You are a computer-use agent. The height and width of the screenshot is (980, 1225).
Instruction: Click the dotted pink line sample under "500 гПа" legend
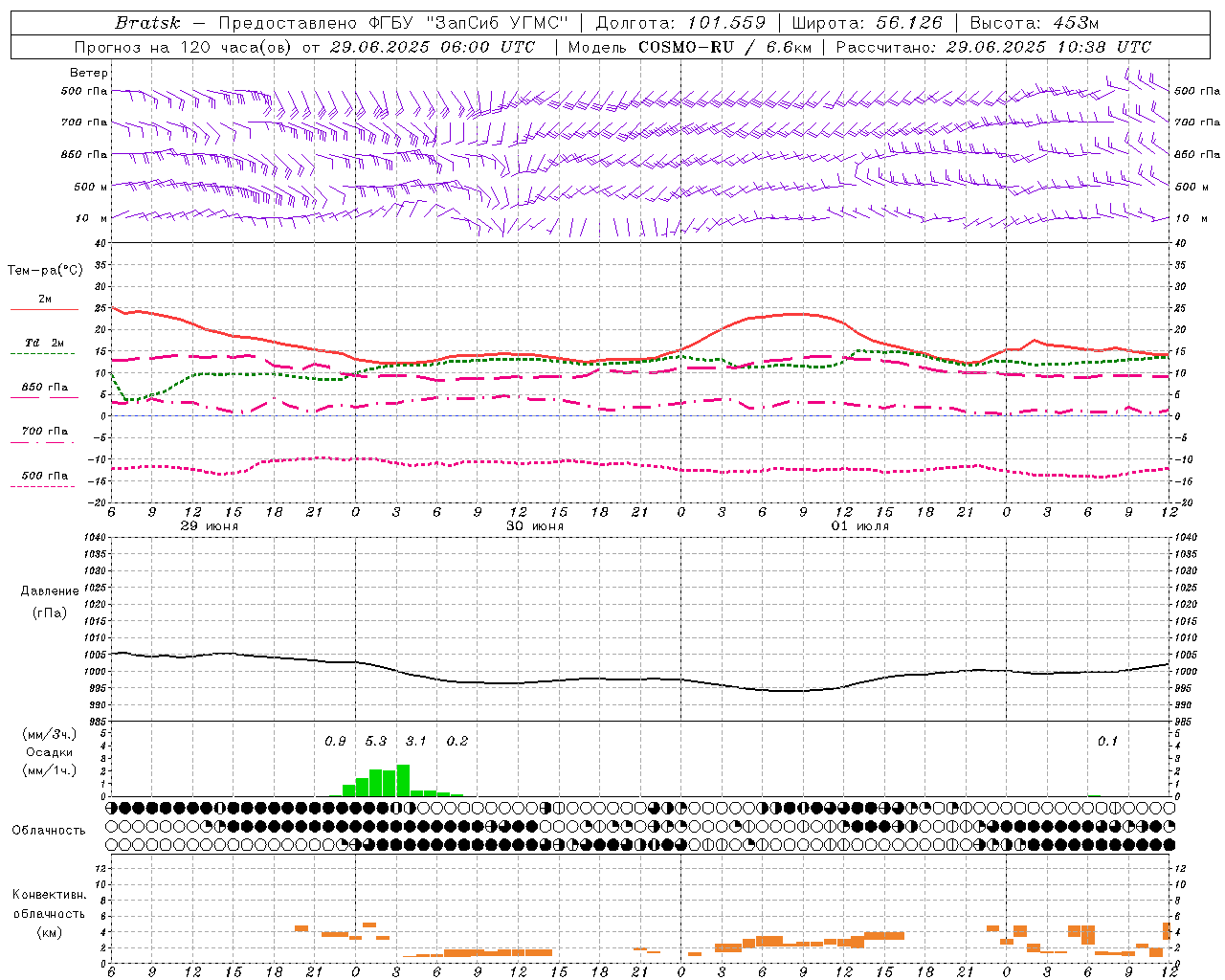(42, 486)
